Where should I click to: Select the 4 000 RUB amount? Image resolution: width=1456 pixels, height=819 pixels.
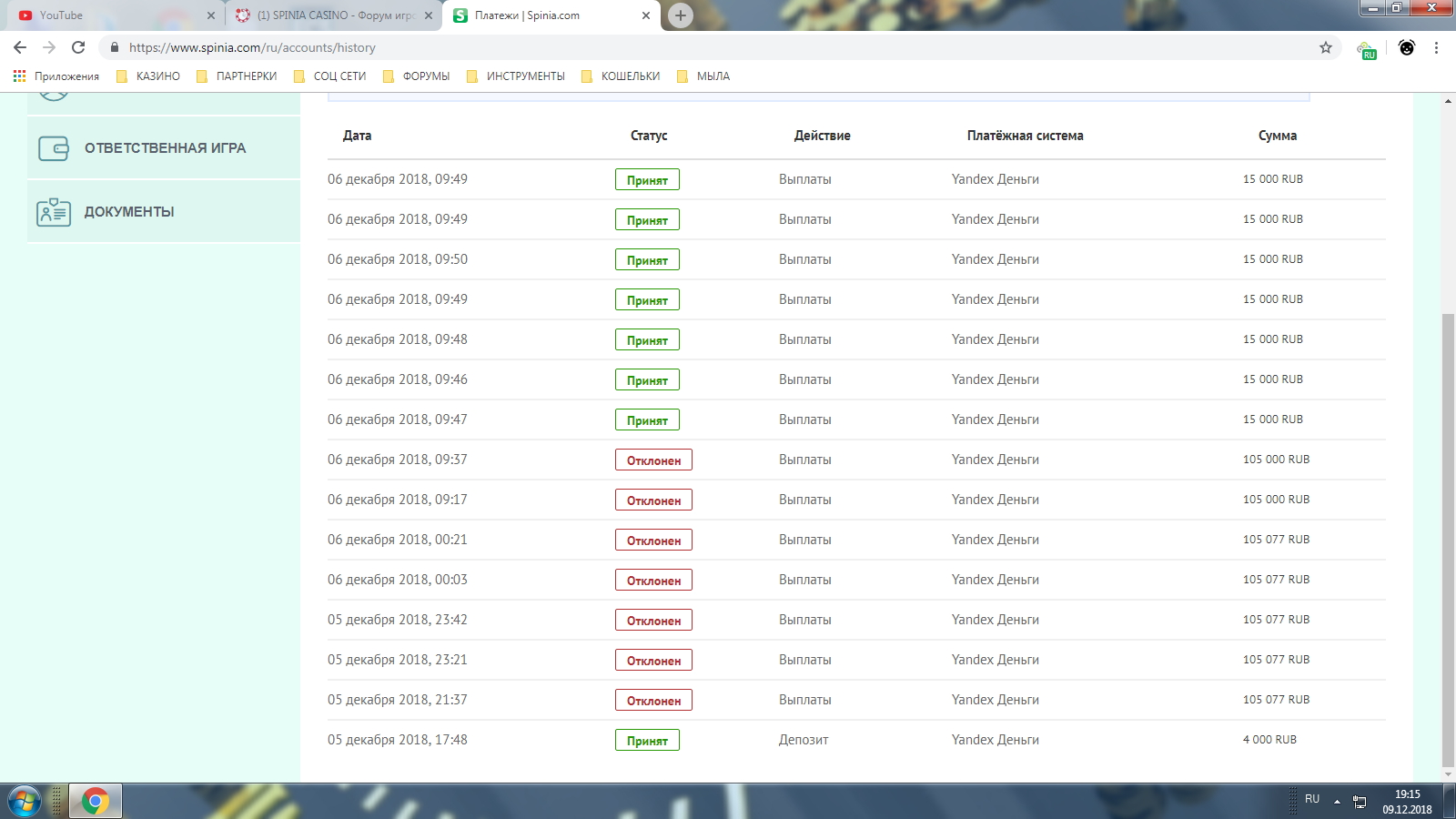tap(1269, 740)
